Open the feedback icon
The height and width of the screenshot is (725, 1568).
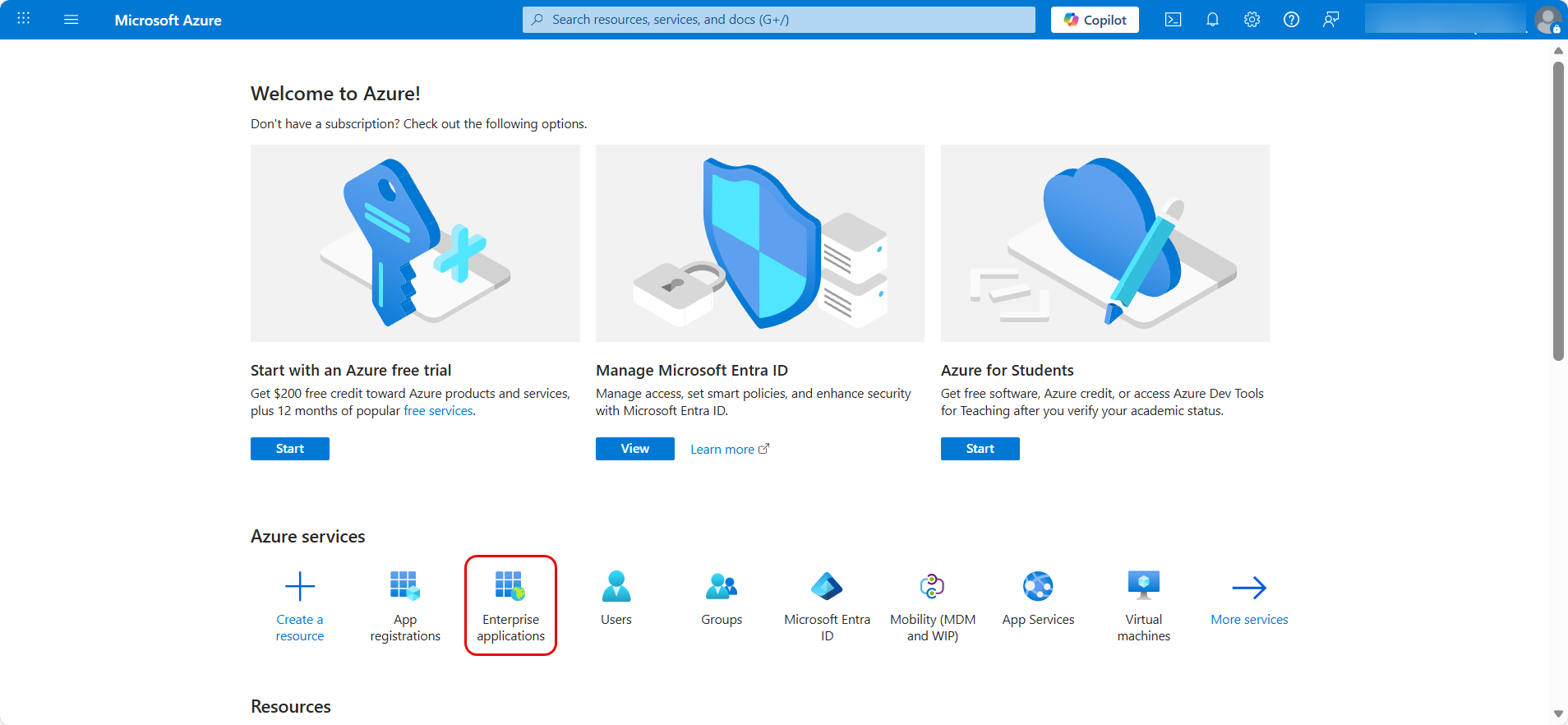click(1330, 20)
